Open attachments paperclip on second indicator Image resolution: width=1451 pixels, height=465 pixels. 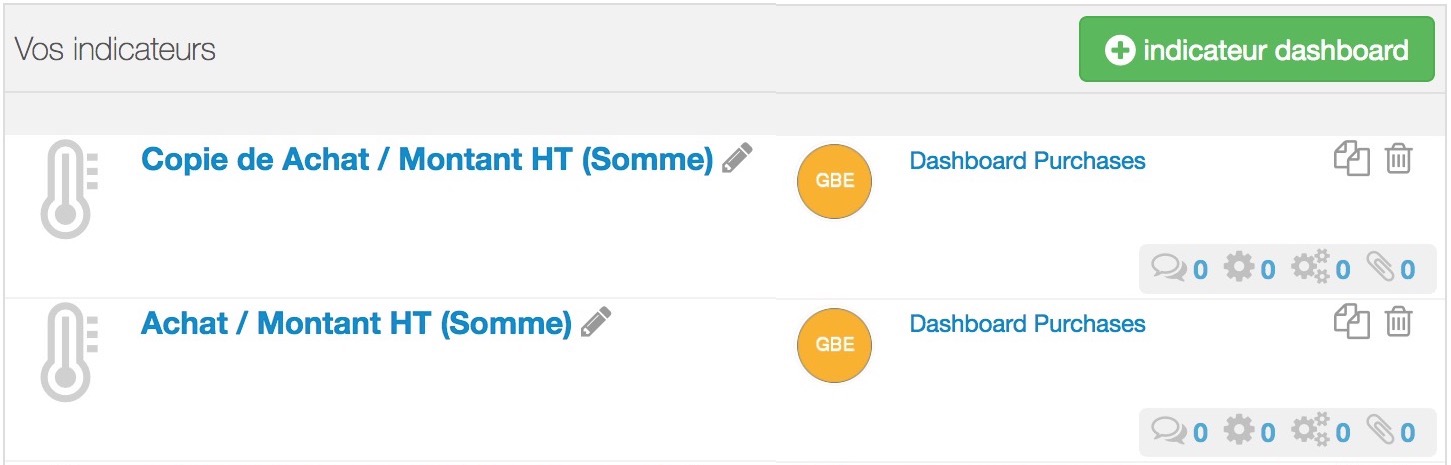pos(1391,431)
